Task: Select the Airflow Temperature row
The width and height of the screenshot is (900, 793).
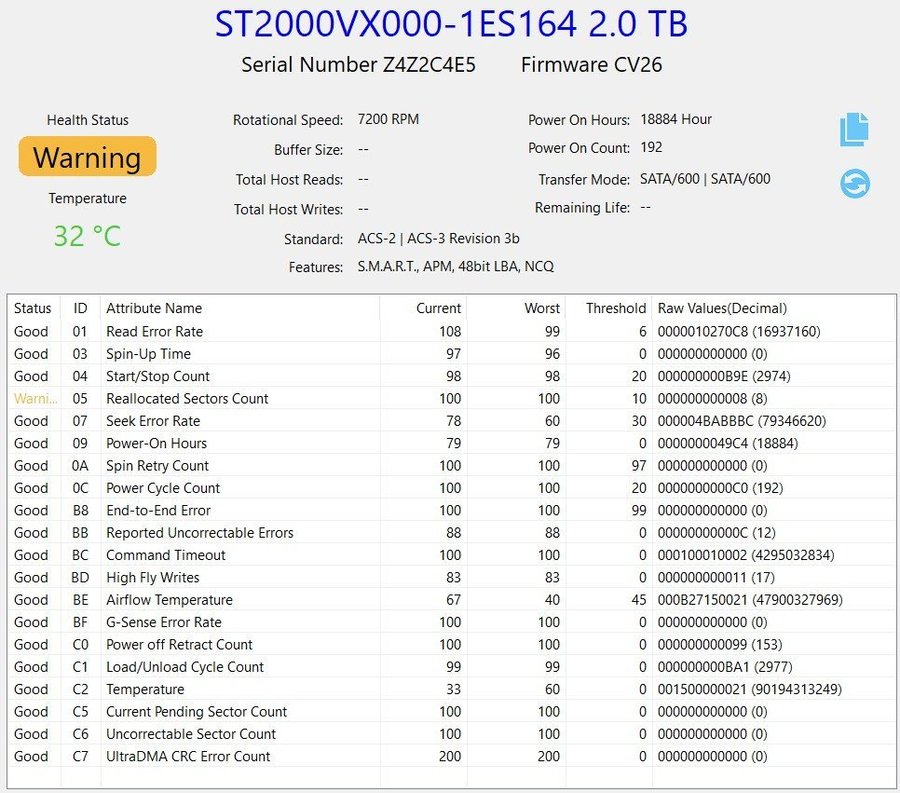Action: pos(451,600)
